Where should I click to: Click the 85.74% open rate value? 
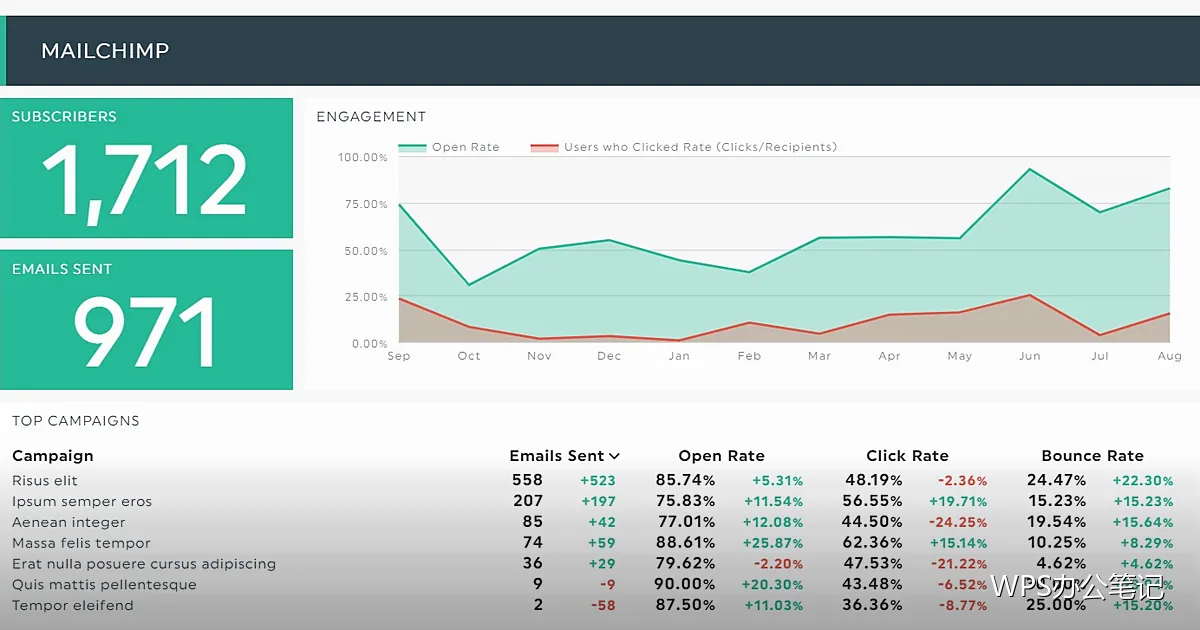[686, 481]
